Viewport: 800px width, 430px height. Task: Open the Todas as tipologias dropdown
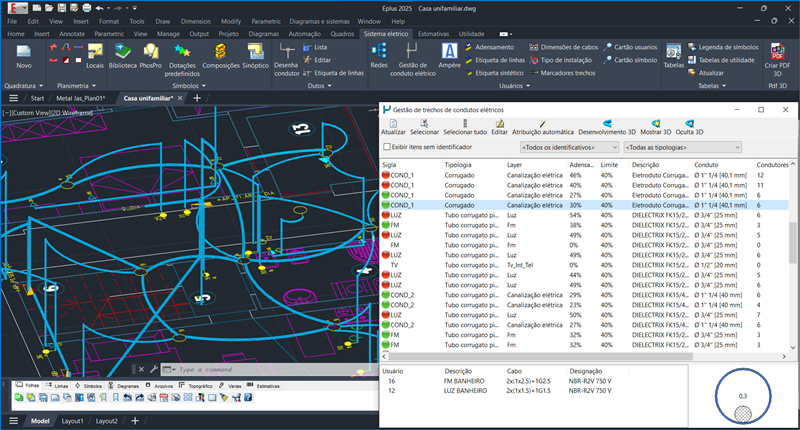683,147
